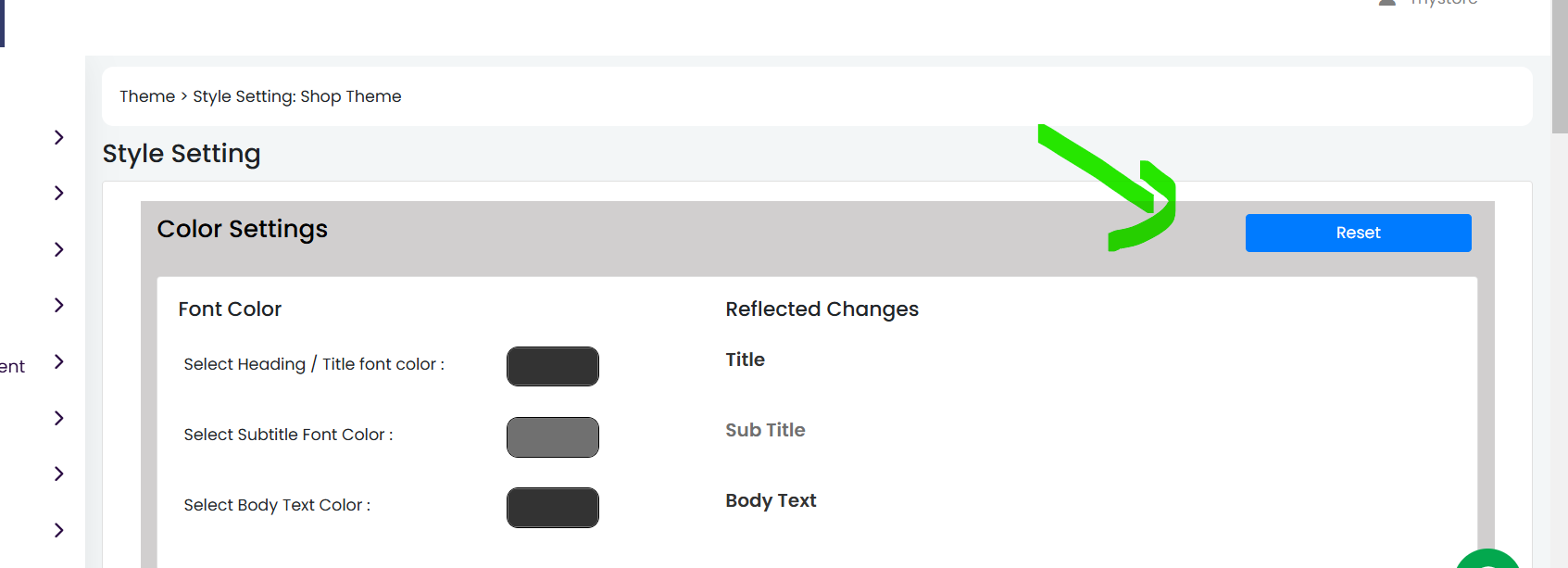Open Heading / Title font color swatch
The width and height of the screenshot is (1568, 568).
point(553,366)
